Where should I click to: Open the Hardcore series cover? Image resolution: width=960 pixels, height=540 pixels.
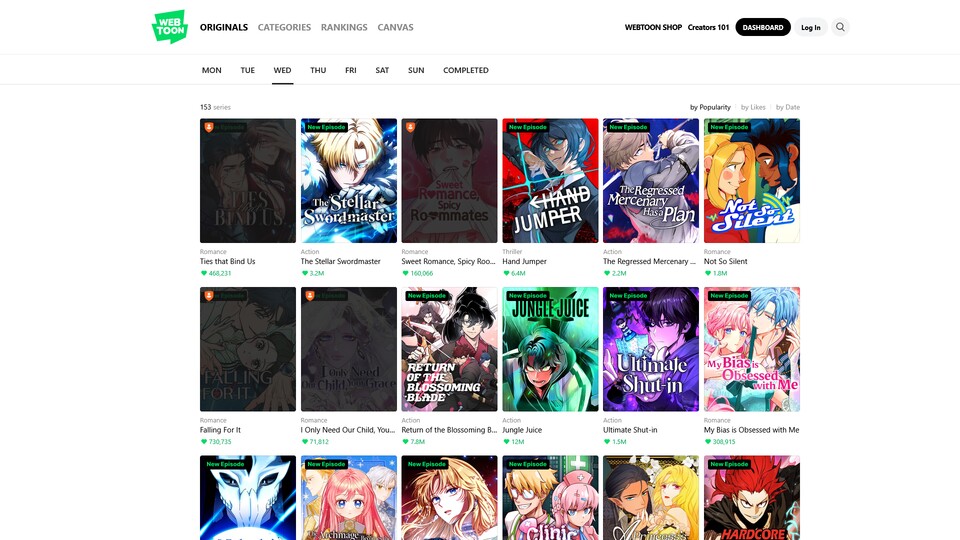click(752, 498)
